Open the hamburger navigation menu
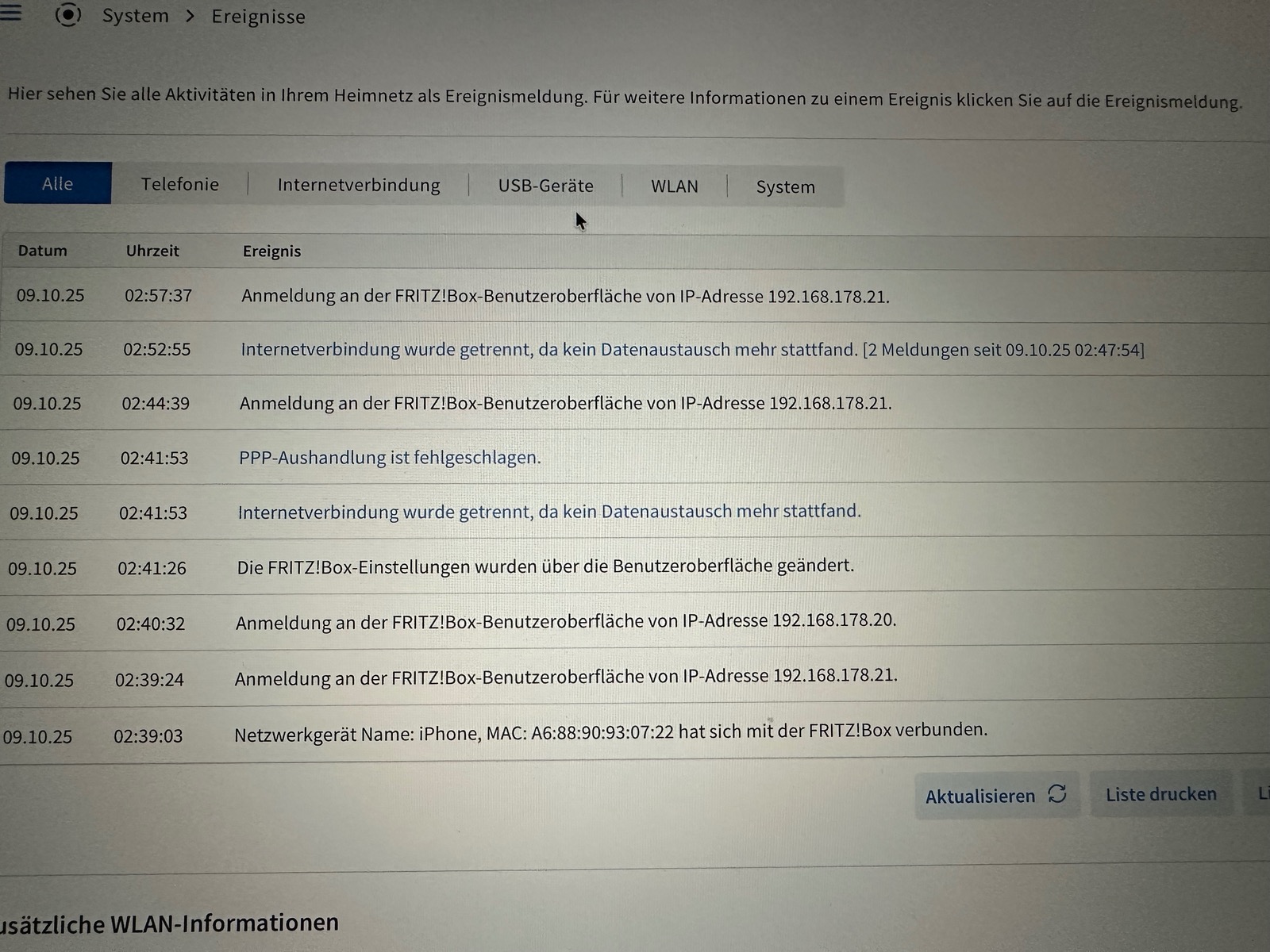Viewport: 1270px width, 952px height. coord(11,13)
